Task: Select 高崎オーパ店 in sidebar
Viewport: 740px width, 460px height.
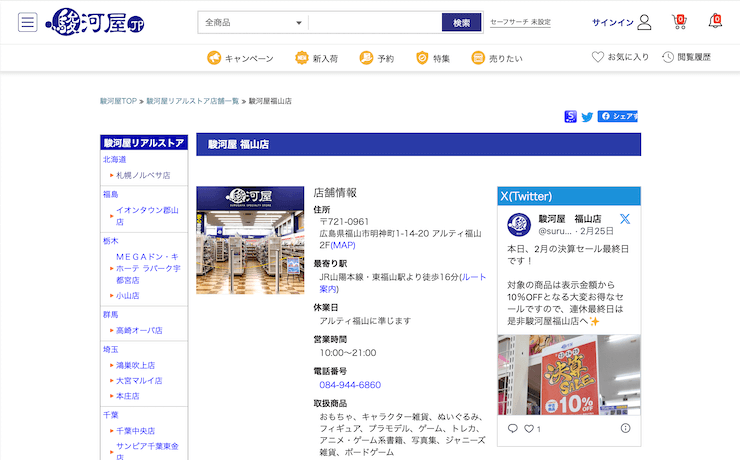Action: 139,330
